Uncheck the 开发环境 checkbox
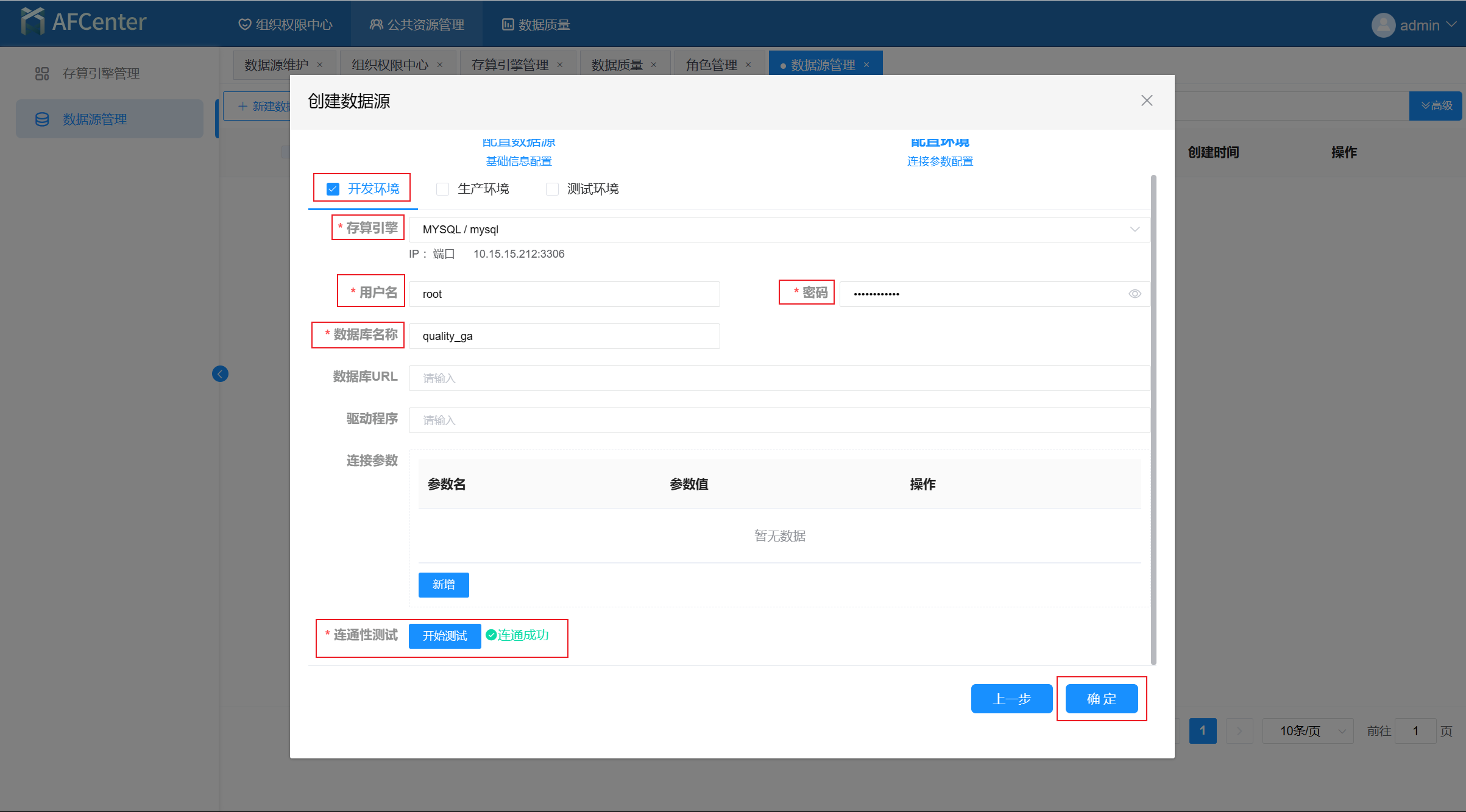 pos(333,189)
